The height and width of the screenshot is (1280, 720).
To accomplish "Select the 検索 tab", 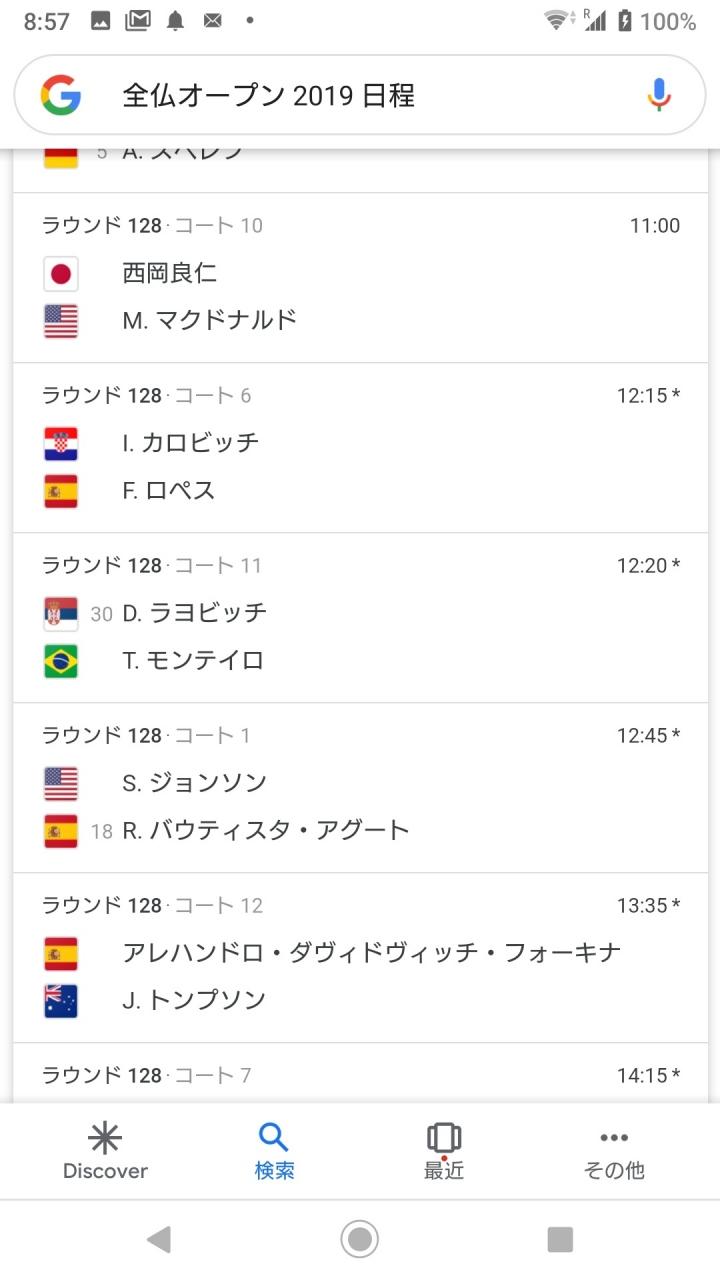I will pos(274,1151).
